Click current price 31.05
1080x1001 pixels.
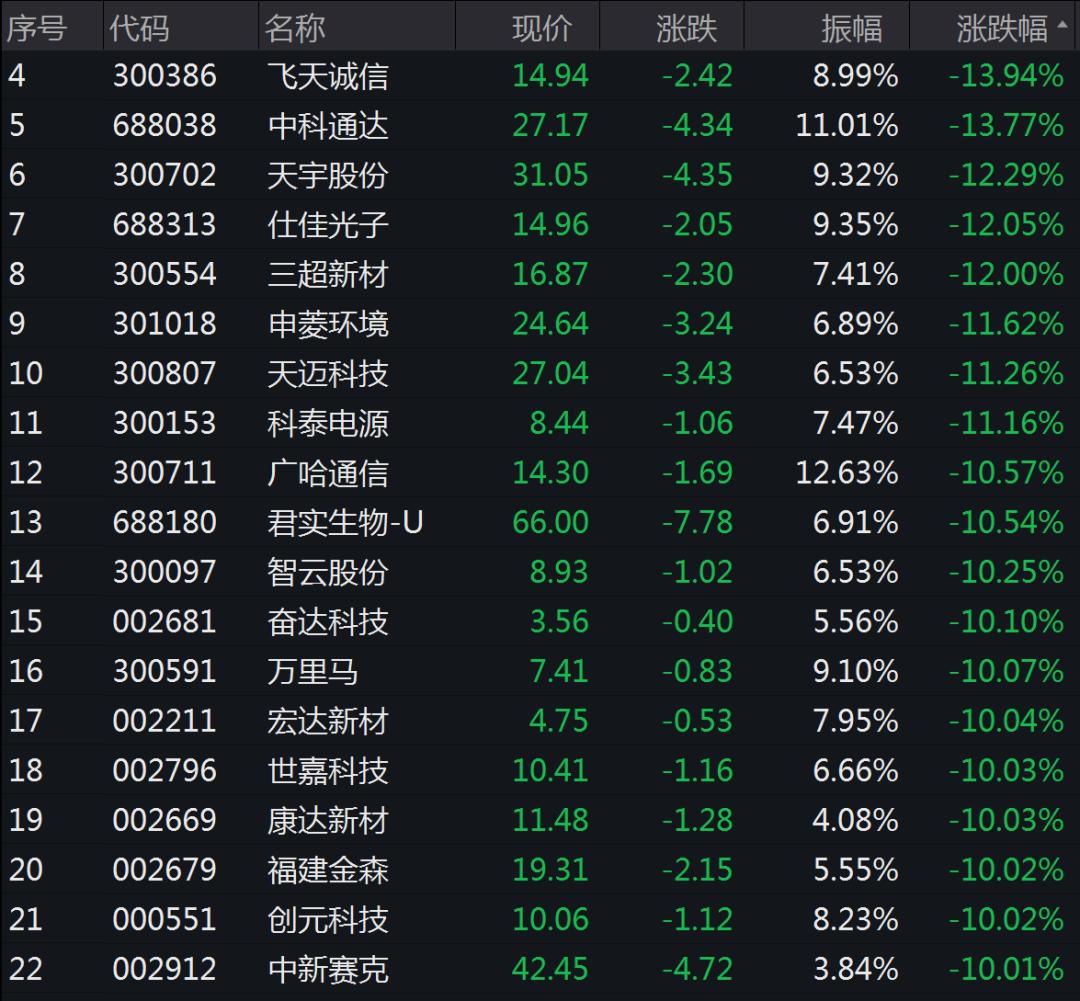(x=550, y=175)
